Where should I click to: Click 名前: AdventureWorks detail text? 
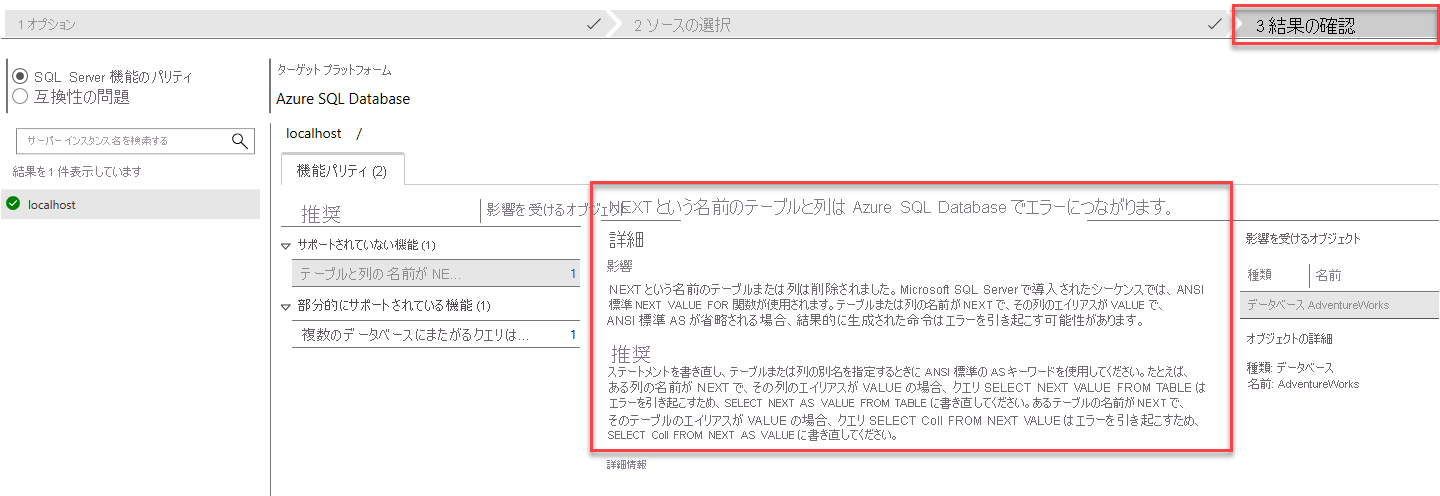coord(1302,384)
